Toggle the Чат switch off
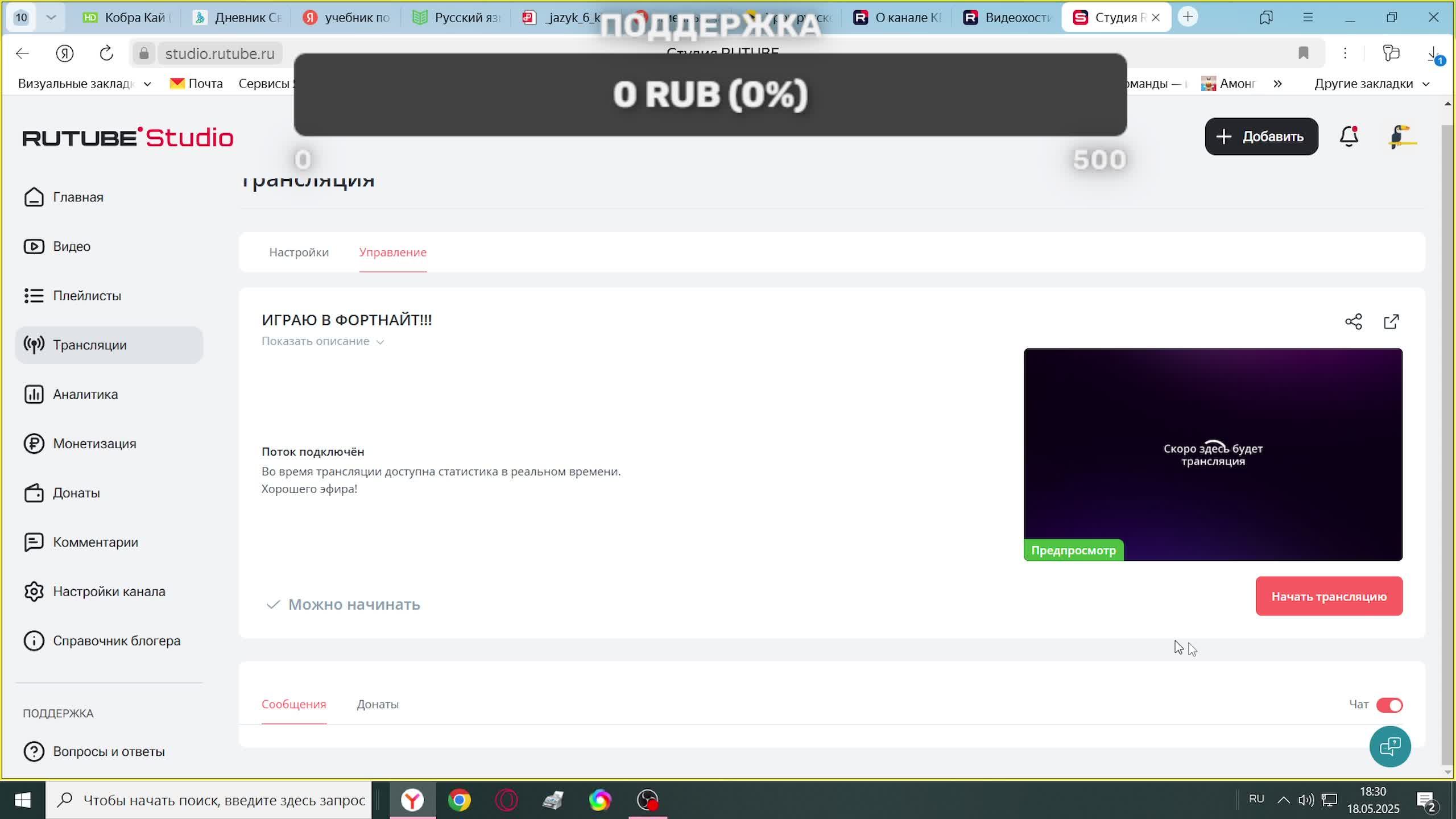 click(x=1389, y=705)
